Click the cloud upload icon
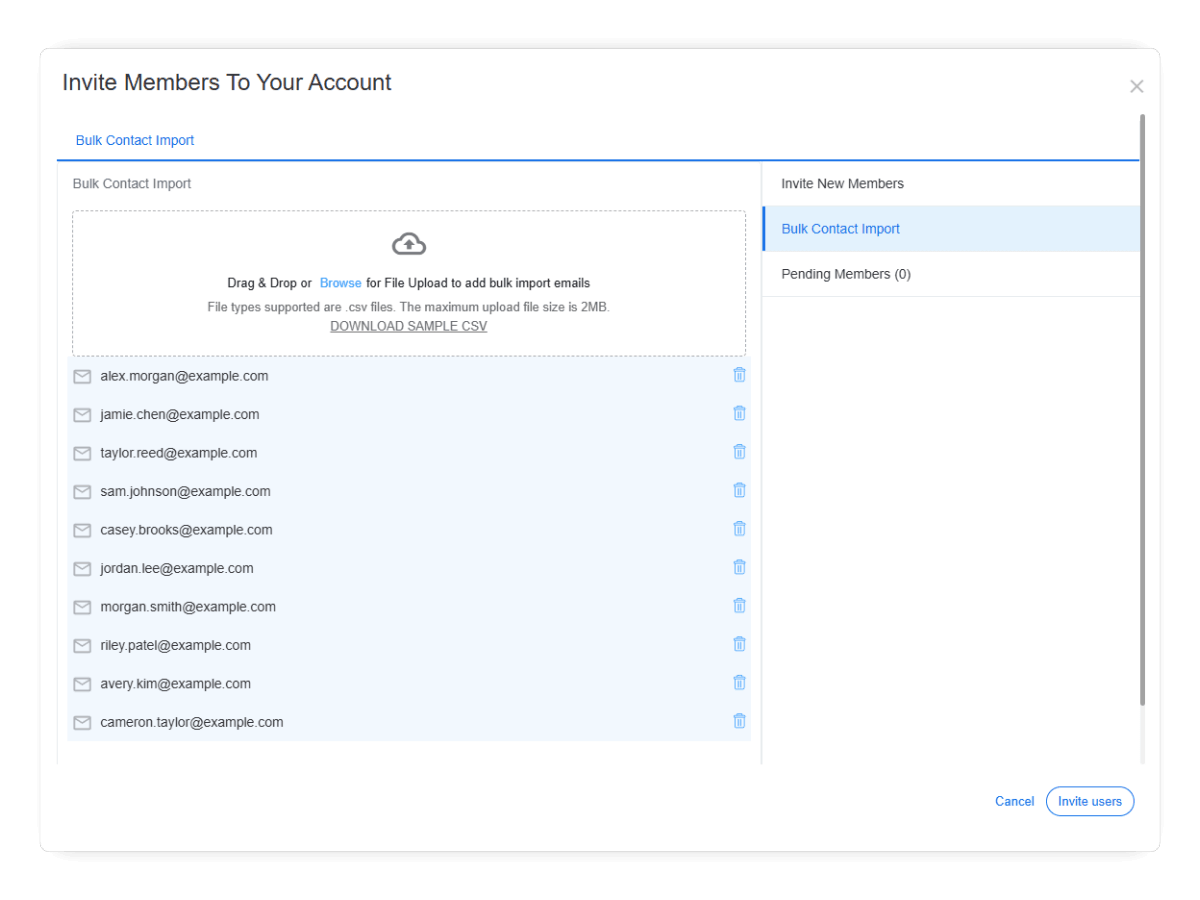 coord(409,244)
